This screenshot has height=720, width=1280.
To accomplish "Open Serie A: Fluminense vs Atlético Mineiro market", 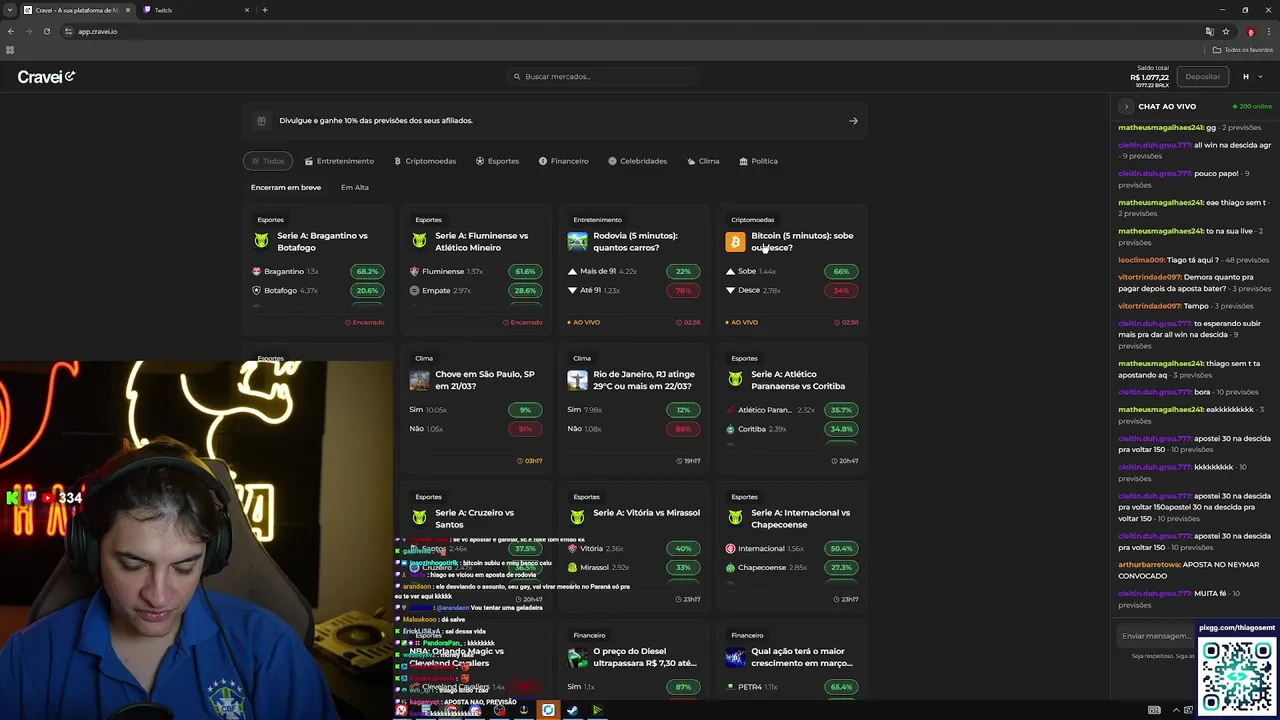I will pos(481,242).
